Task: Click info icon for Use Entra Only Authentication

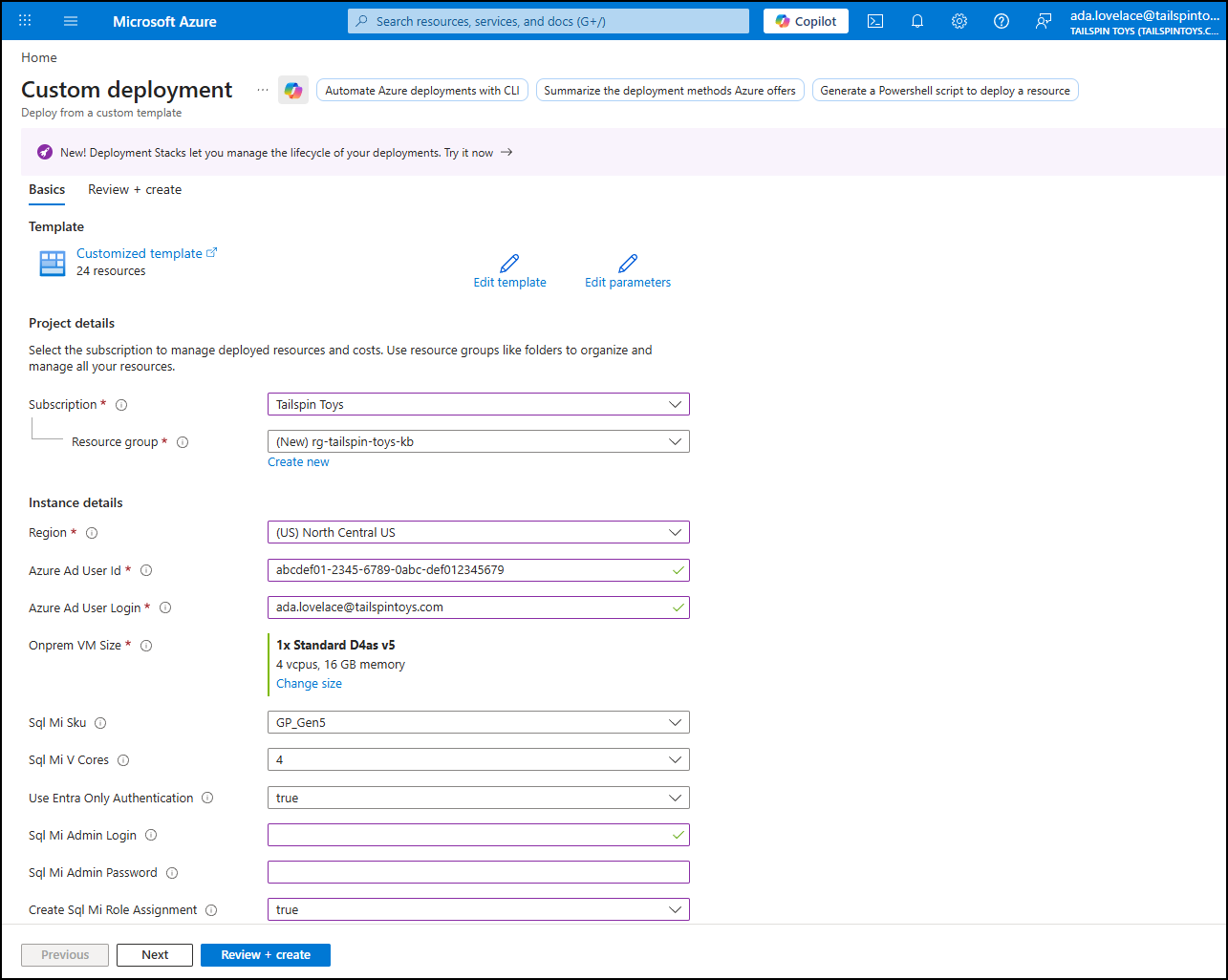Action: (207, 798)
